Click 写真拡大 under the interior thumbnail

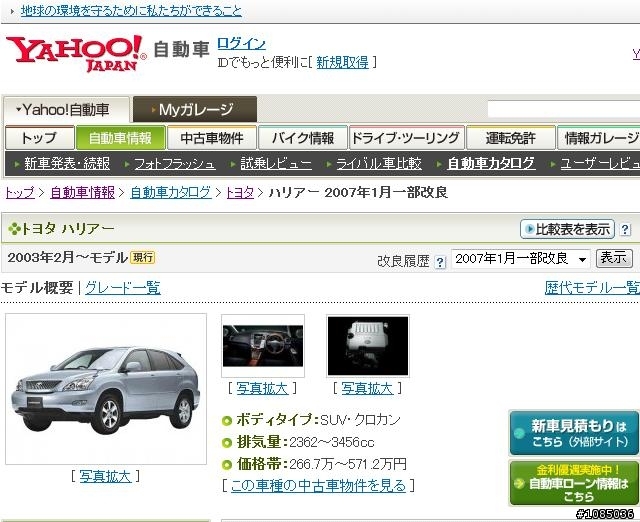[262, 389]
